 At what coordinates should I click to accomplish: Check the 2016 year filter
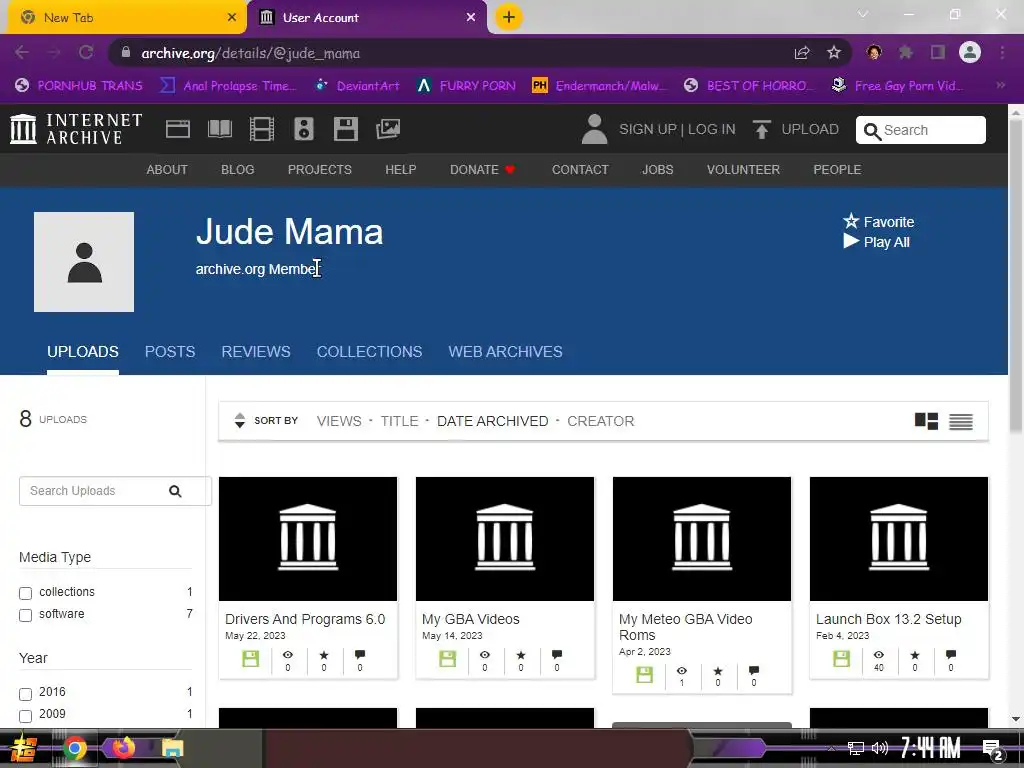[25, 694]
